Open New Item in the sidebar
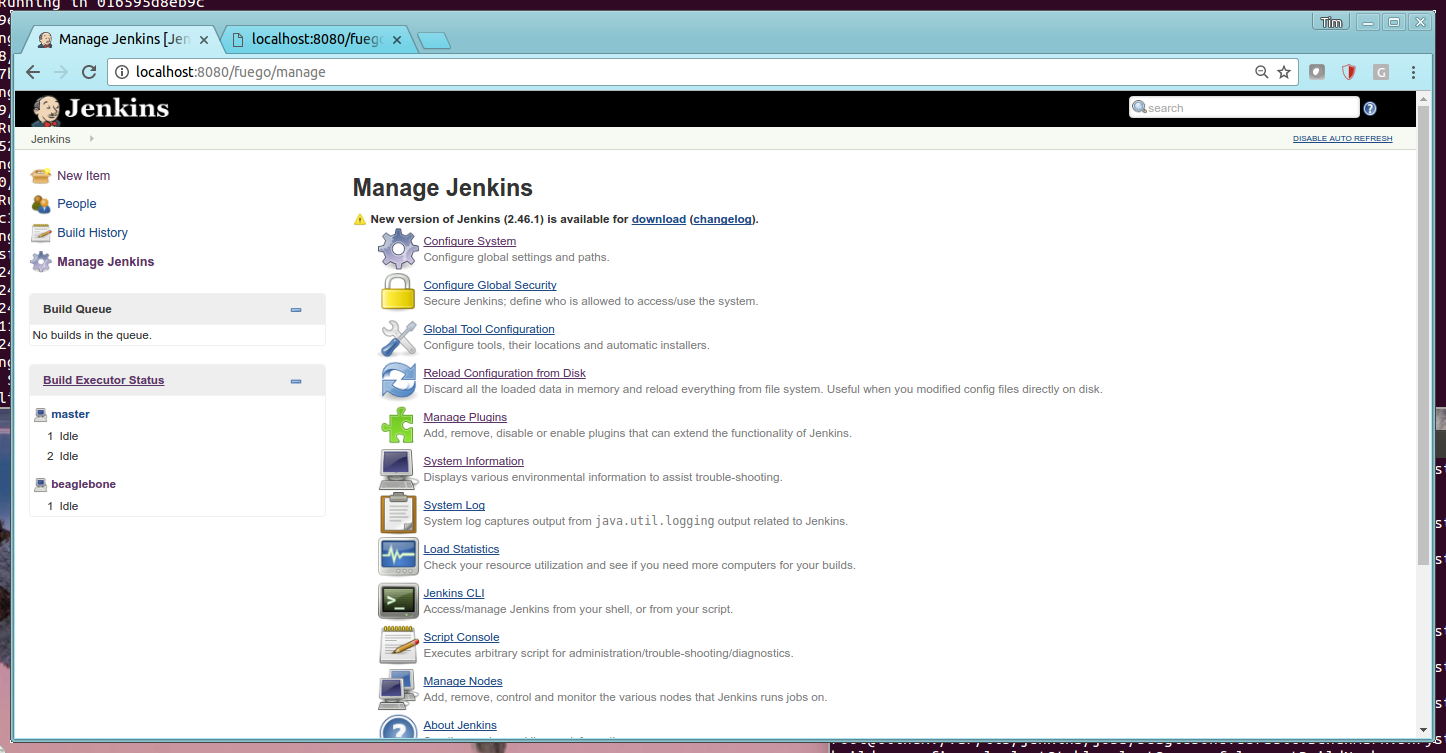The image size is (1446, 753). 84,176
